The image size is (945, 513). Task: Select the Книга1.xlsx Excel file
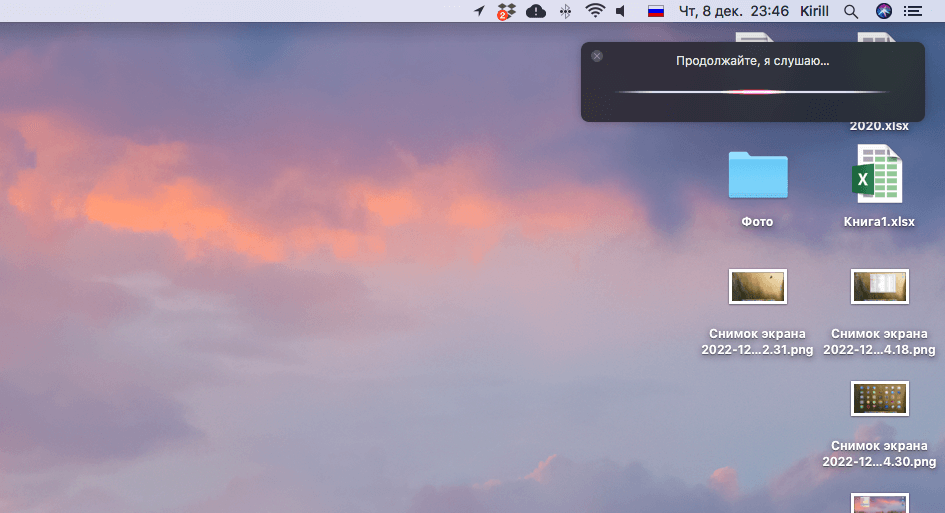[x=879, y=175]
